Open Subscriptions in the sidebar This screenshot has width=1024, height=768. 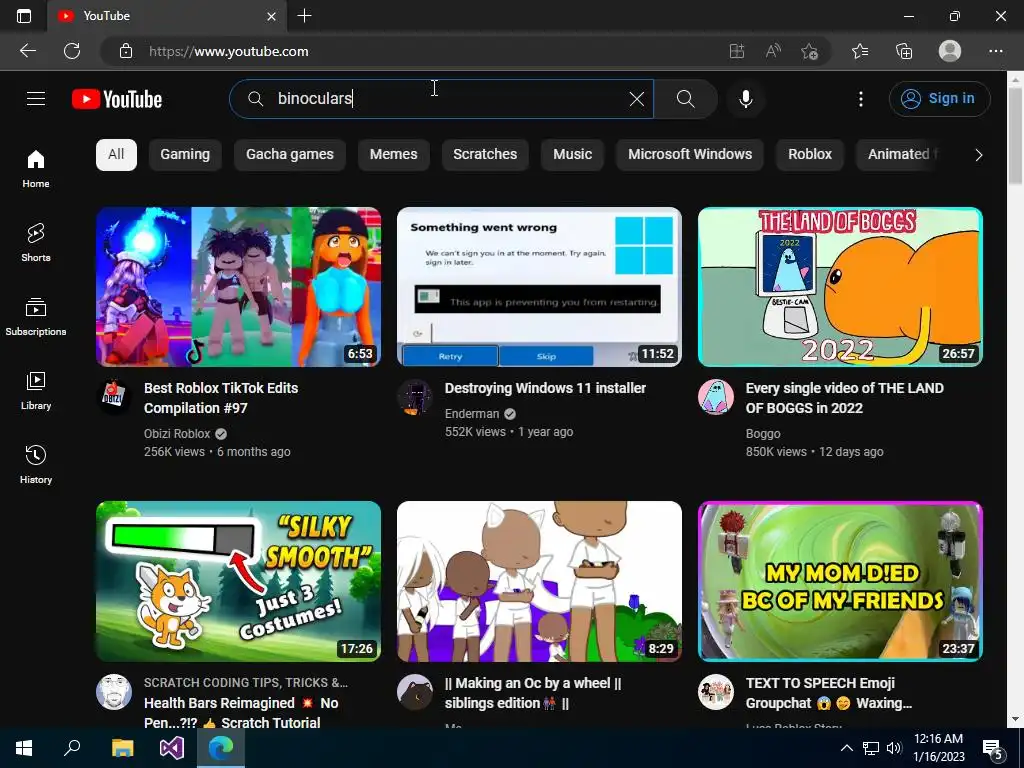(x=36, y=317)
